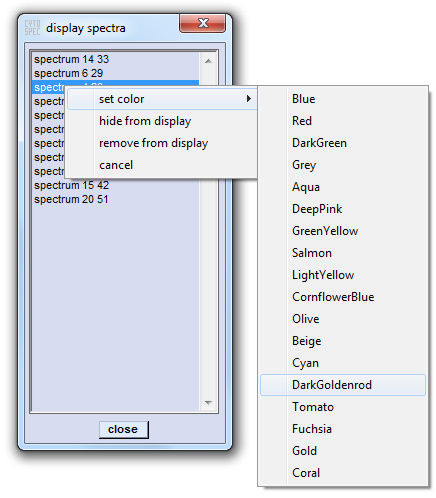The image size is (436, 498).
Task: Choose hide from display
Action: [x=162, y=121]
